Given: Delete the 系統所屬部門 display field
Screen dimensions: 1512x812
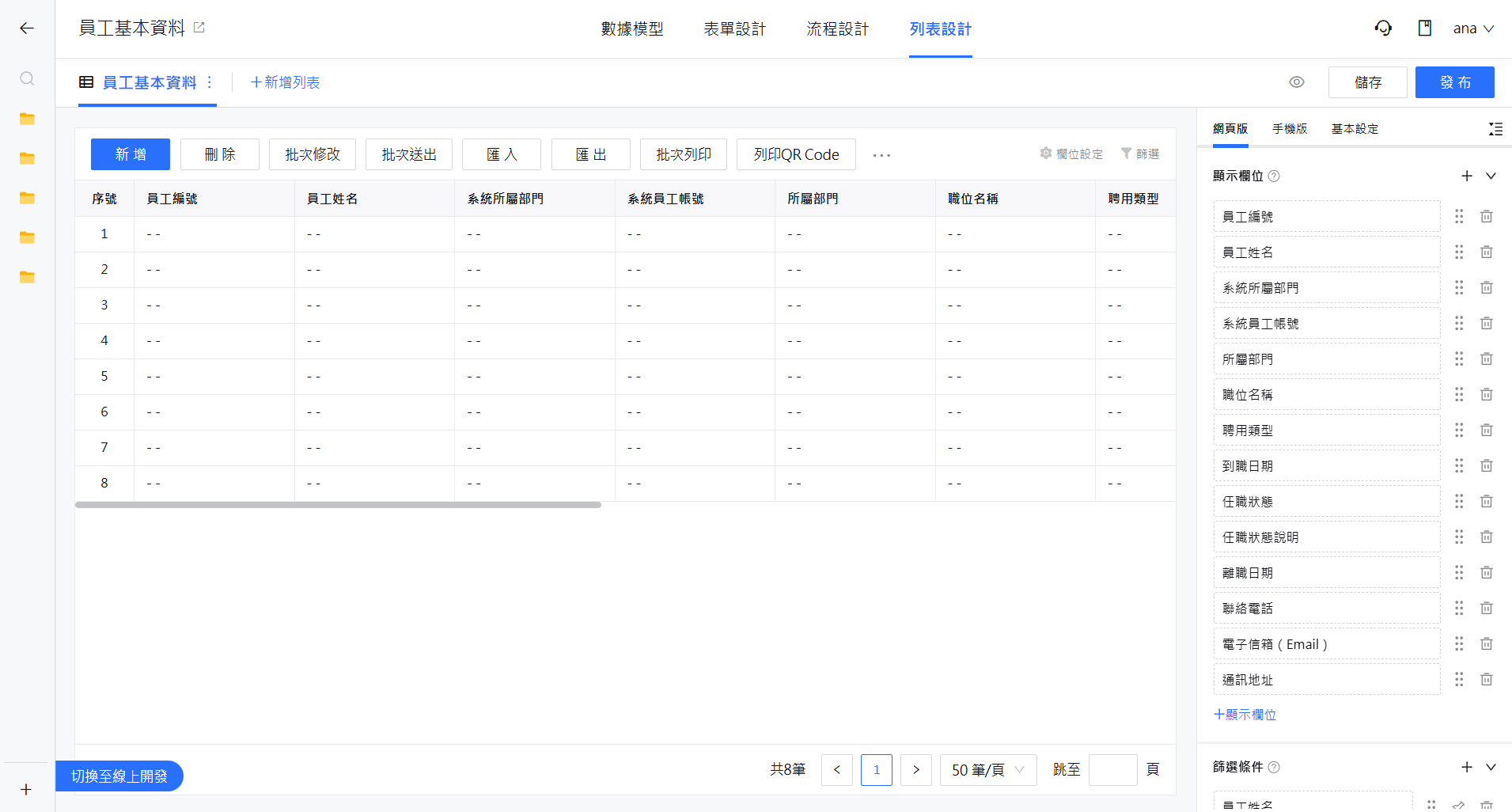Looking at the screenshot, I should (1487, 287).
